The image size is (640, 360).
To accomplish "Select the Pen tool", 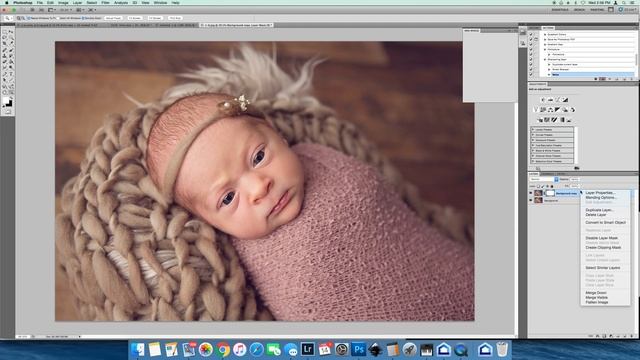I will pos(4,74).
